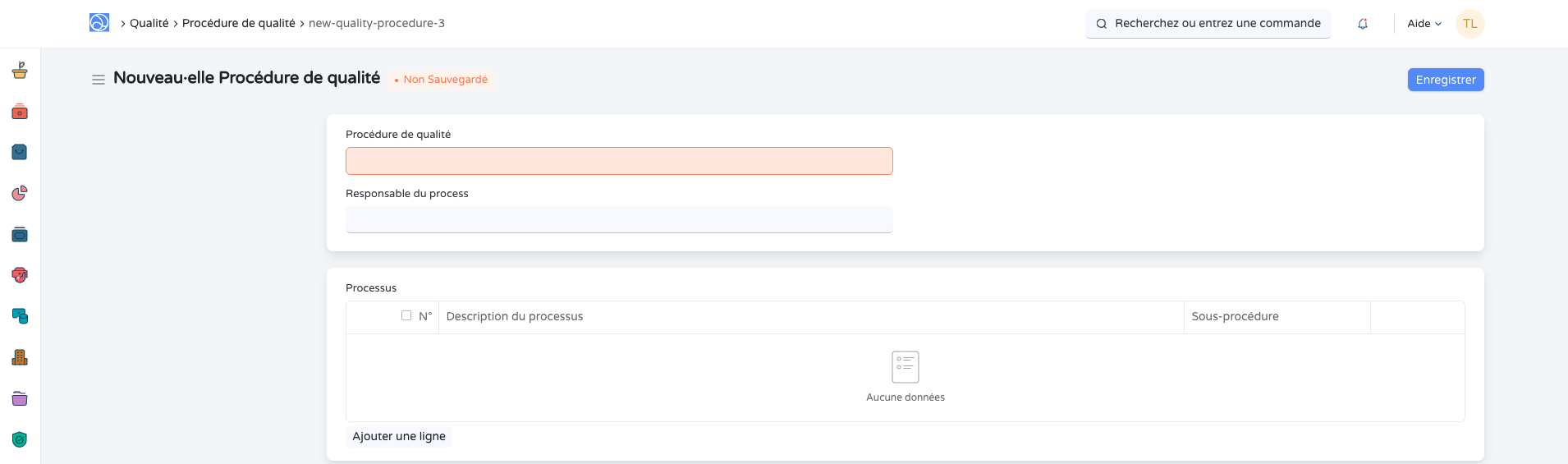This screenshot has width=1568, height=464.
Task: Focus the Procédure de qualité text field
Action: point(619,161)
